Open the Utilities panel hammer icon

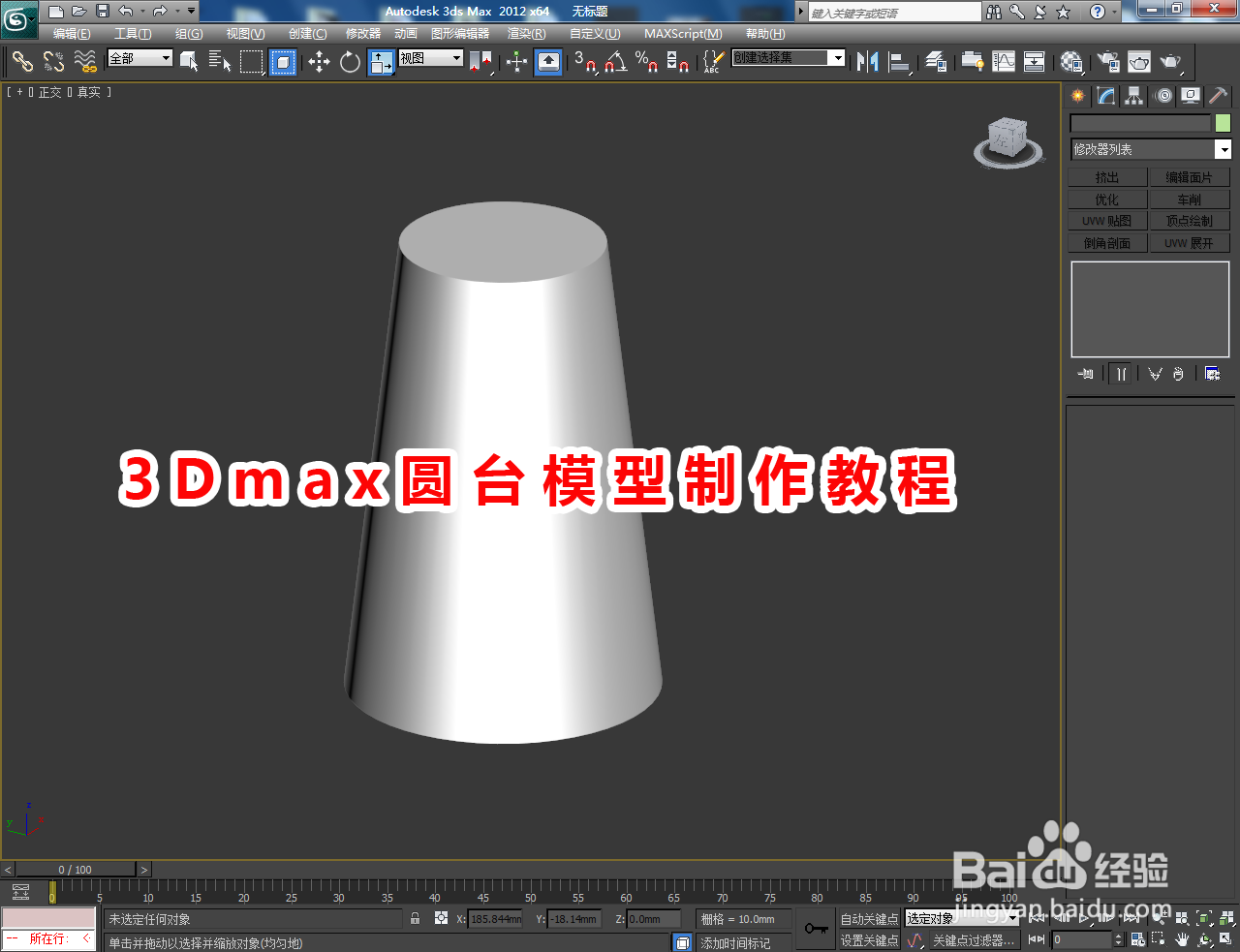[x=1217, y=95]
